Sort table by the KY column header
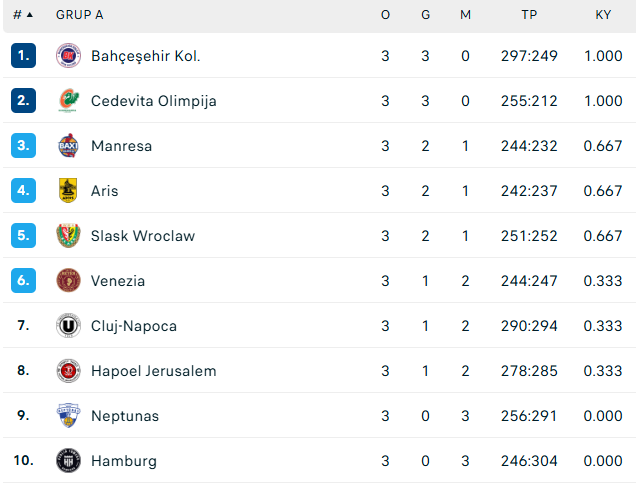 pos(603,15)
